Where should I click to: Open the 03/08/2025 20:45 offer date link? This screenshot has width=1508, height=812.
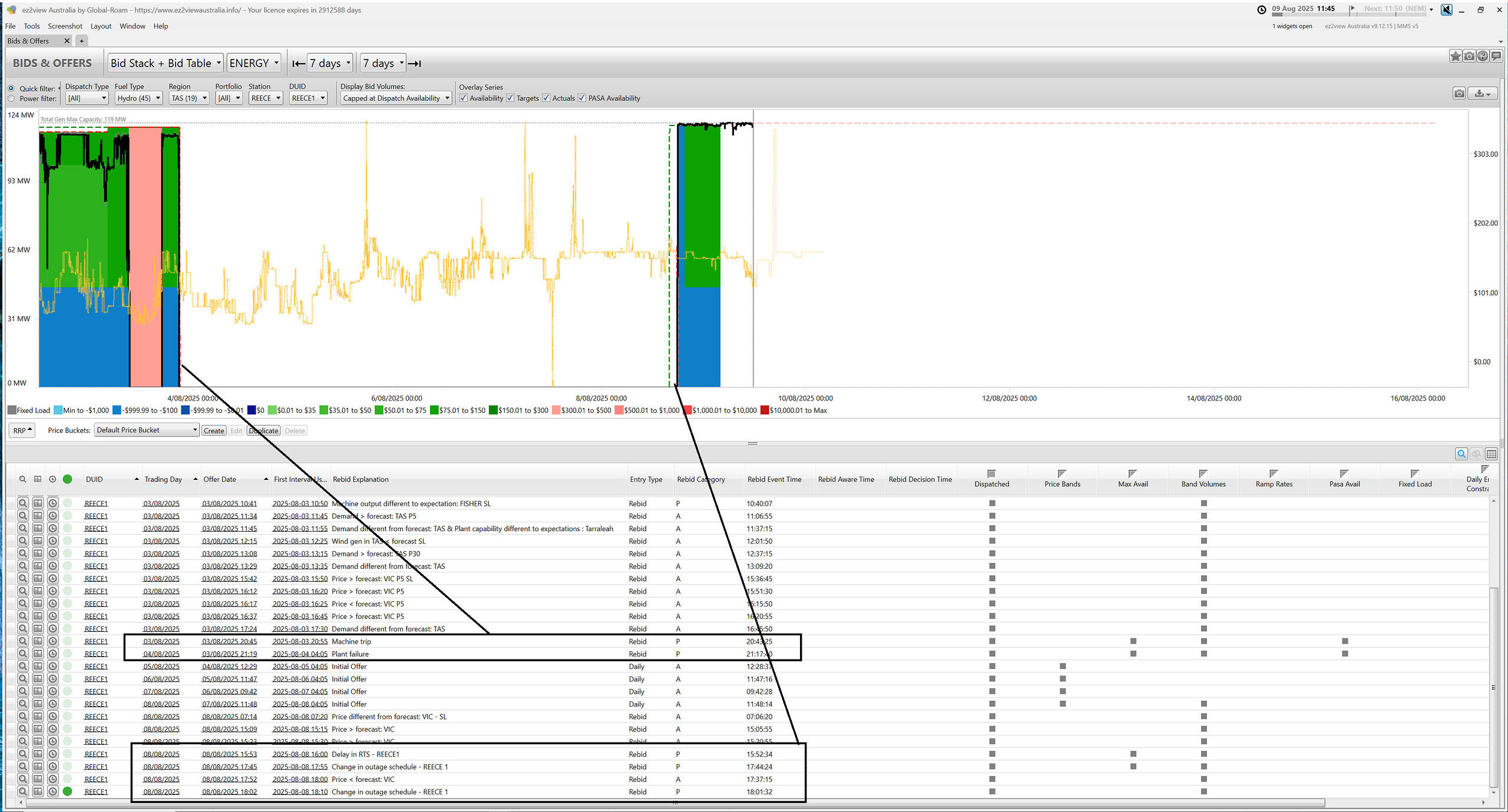click(229, 641)
